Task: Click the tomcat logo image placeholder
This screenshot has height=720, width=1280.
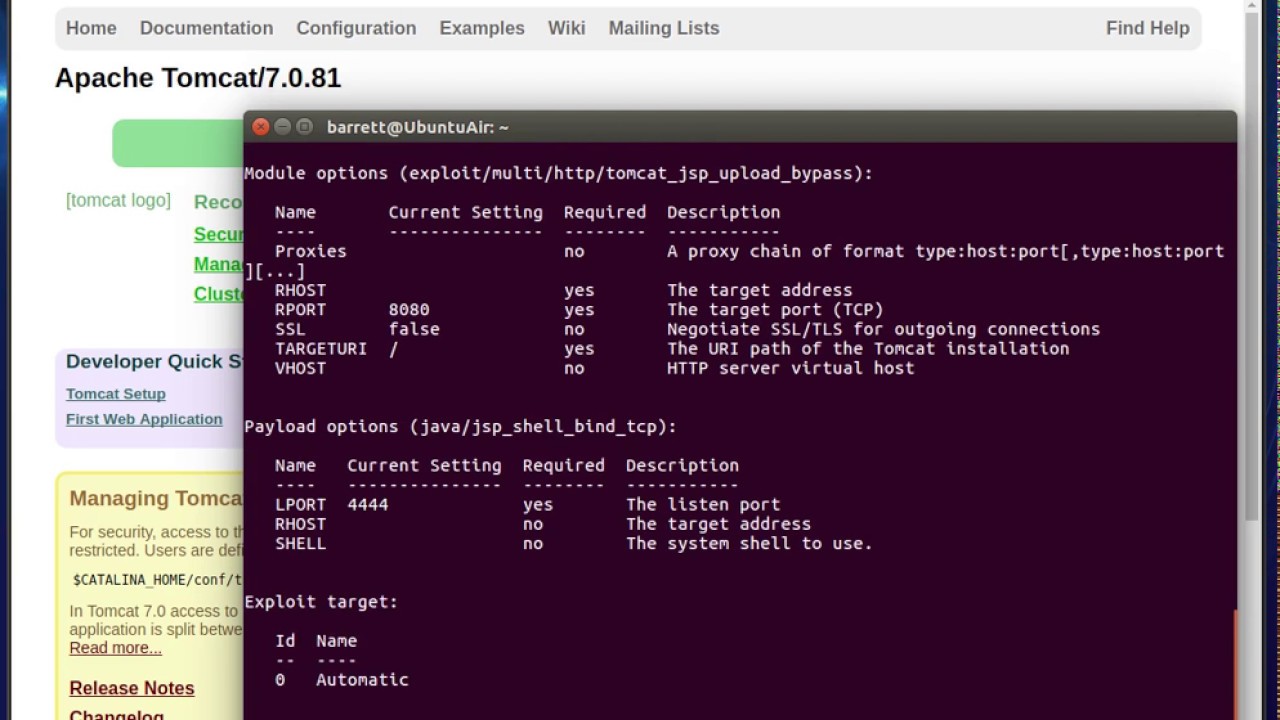Action: tap(118, 200)
